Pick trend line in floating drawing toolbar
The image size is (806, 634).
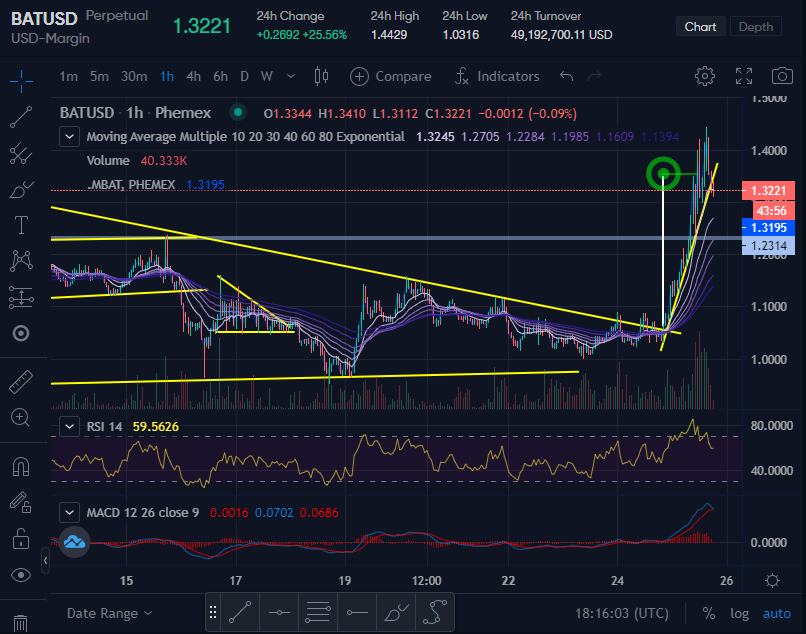pyautogui.click(x=240, y=612)
